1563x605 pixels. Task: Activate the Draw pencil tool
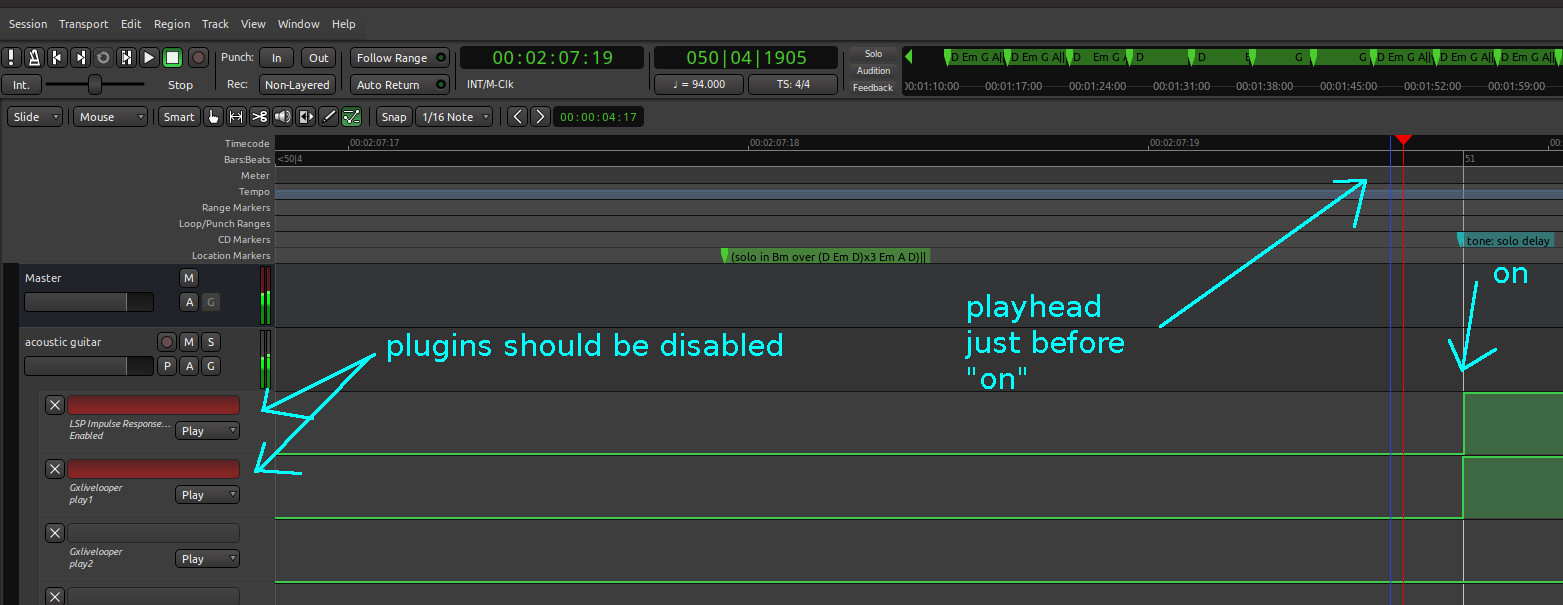(328, 117)
